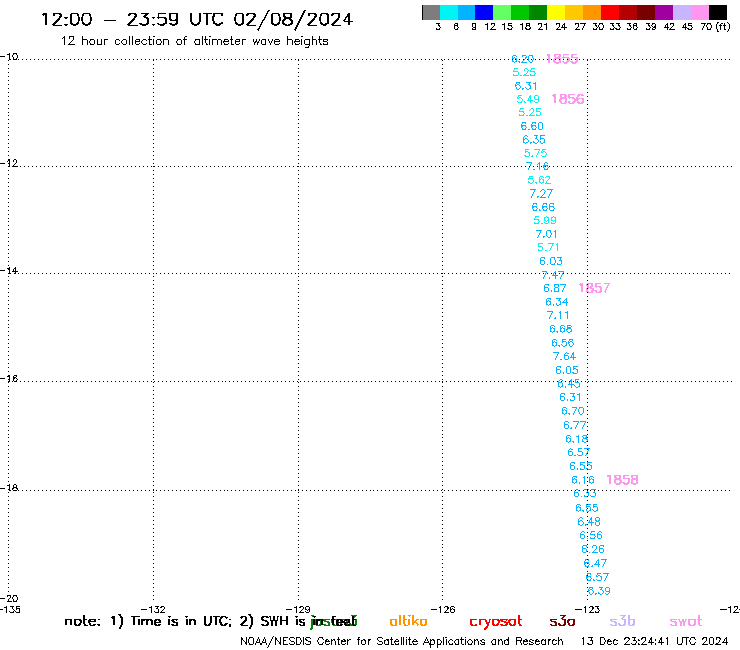
Task: Click wave height value 6.77
Action: click(x=575, y=425)
